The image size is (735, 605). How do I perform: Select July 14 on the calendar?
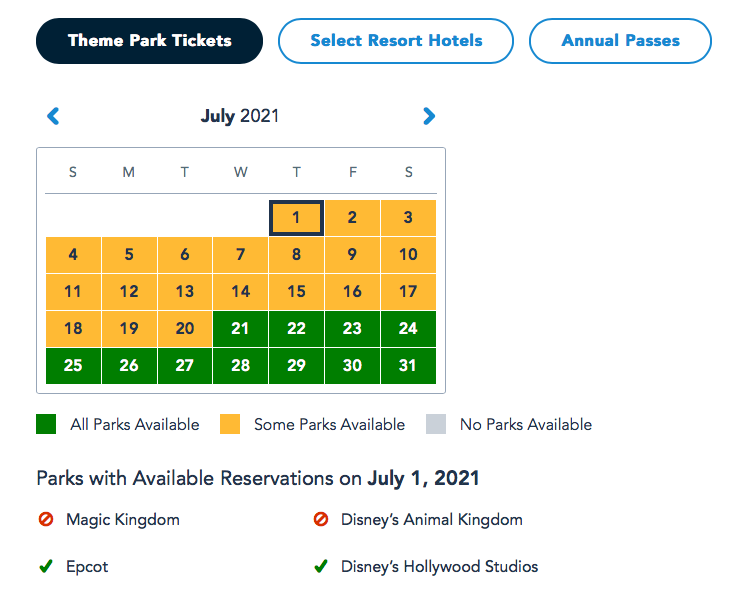[x=240, y=292]
